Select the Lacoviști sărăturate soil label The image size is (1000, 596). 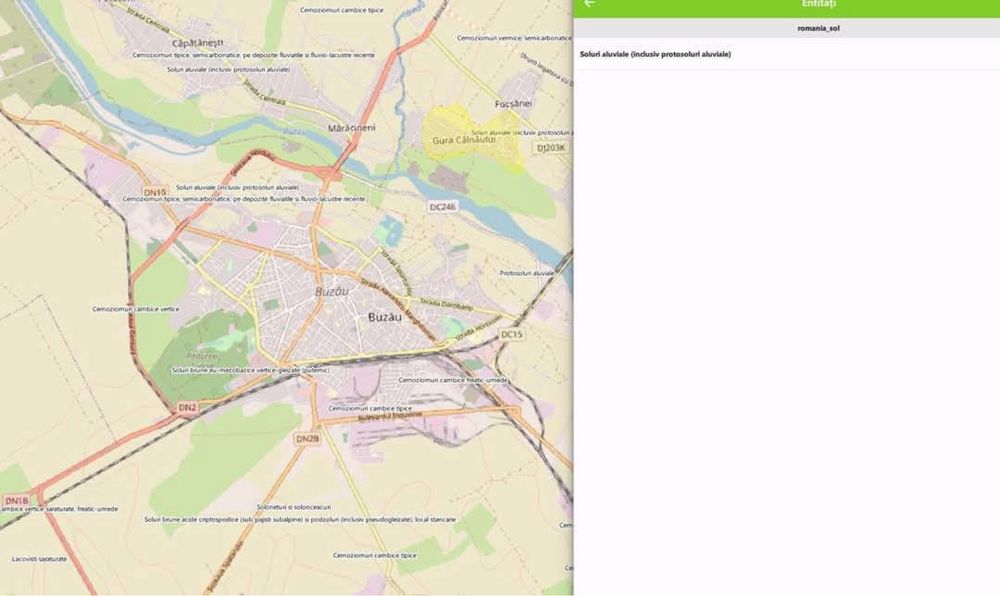[x=39, y=559]
